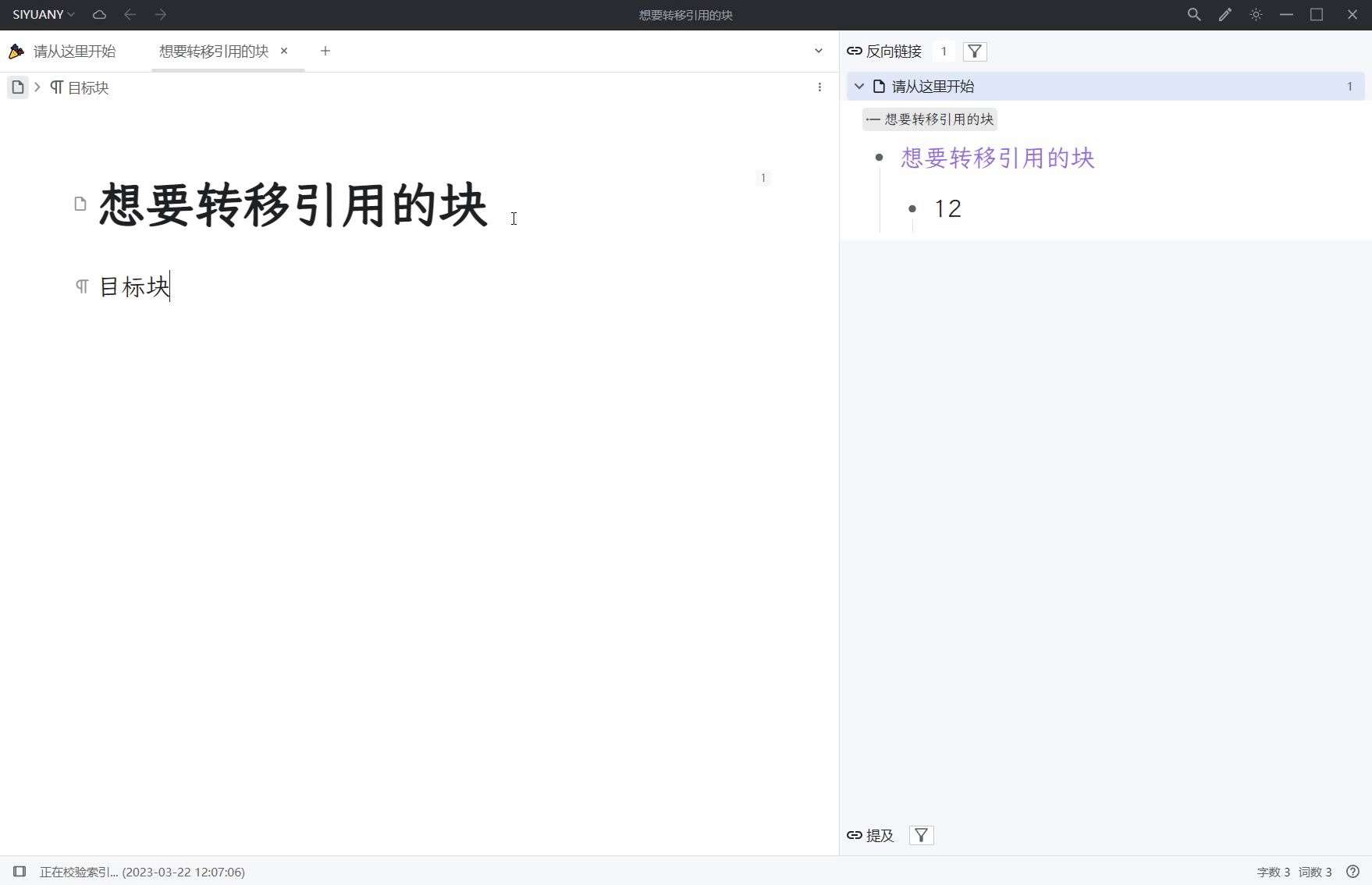Open the document more options kebab menu
The width and height of the screenshot is (1372, 885).
(x=819, y=87)
